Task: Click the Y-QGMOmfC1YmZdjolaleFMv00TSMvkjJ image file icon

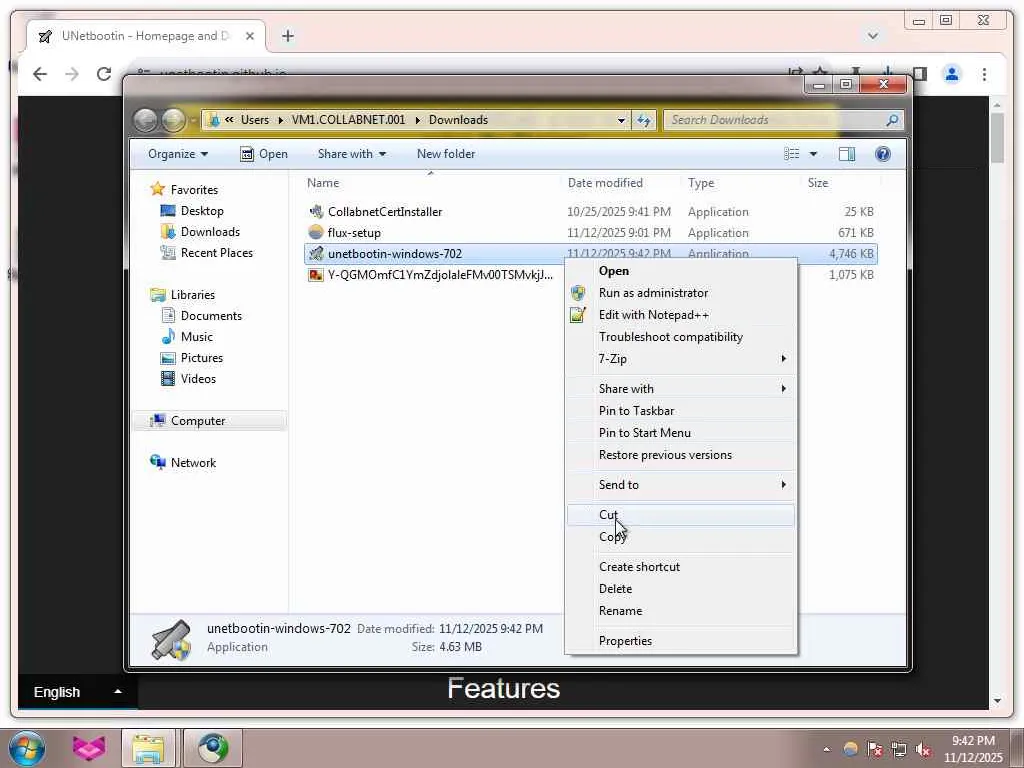Action: pos(316,275)
